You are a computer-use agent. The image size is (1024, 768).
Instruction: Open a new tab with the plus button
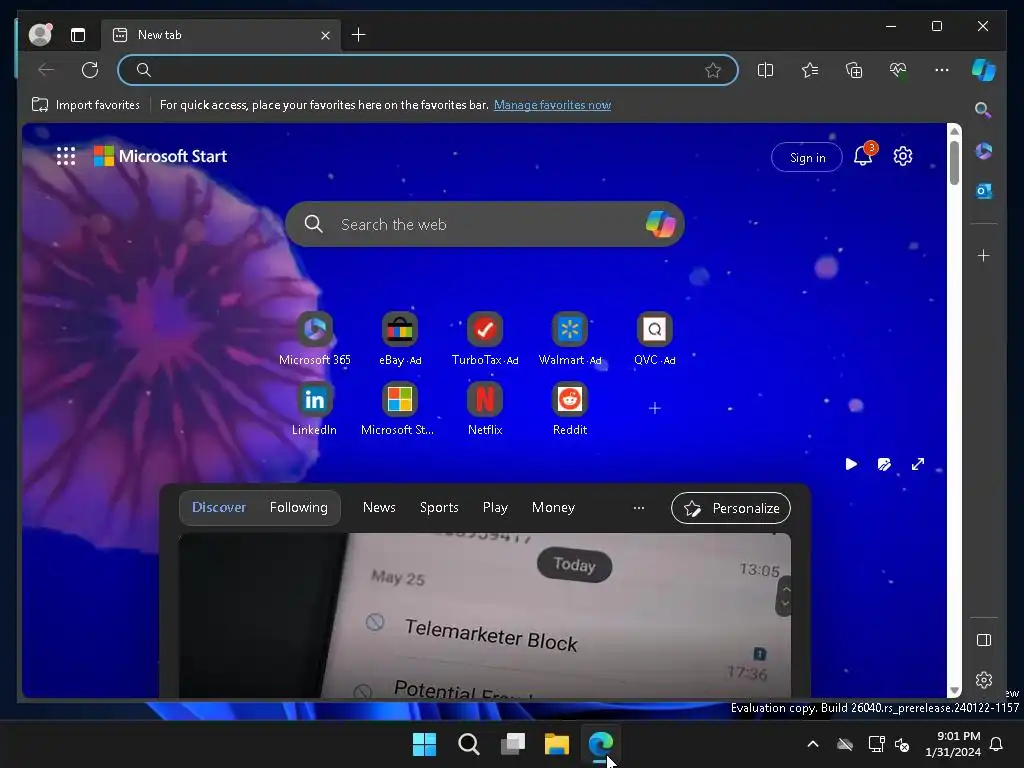coord(359,35)
